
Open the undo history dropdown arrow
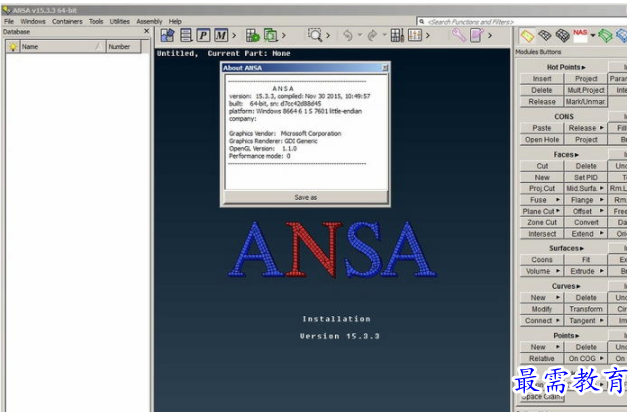tap(359, 35)
